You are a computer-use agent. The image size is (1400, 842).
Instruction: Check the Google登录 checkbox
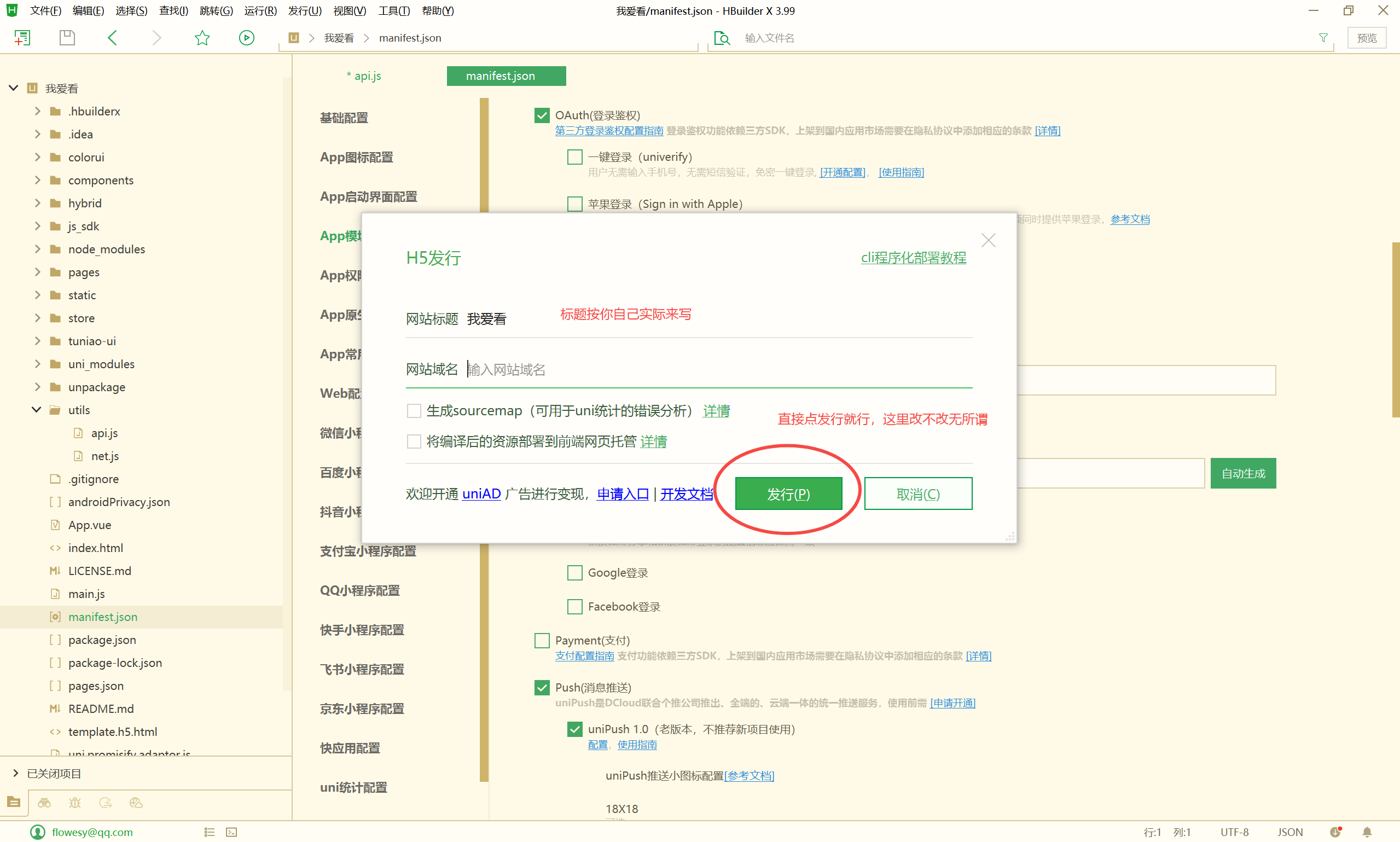click(574, 572)
